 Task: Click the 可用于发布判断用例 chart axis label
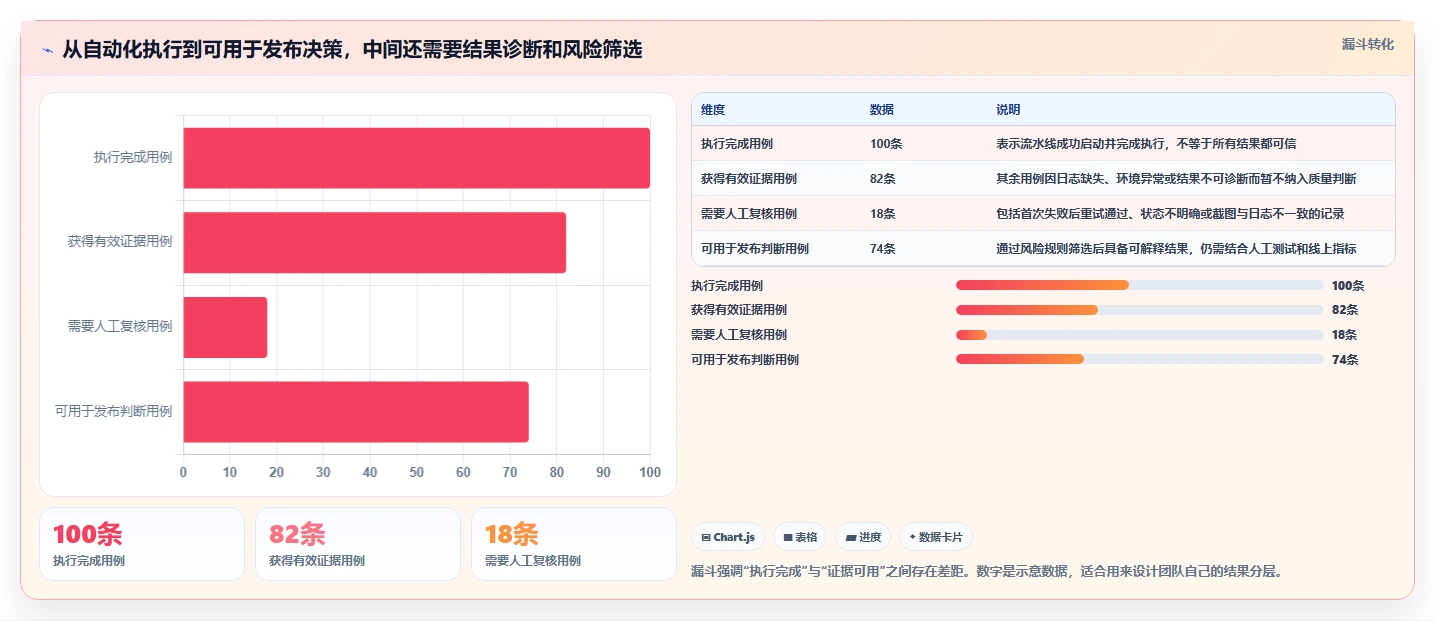114,411
